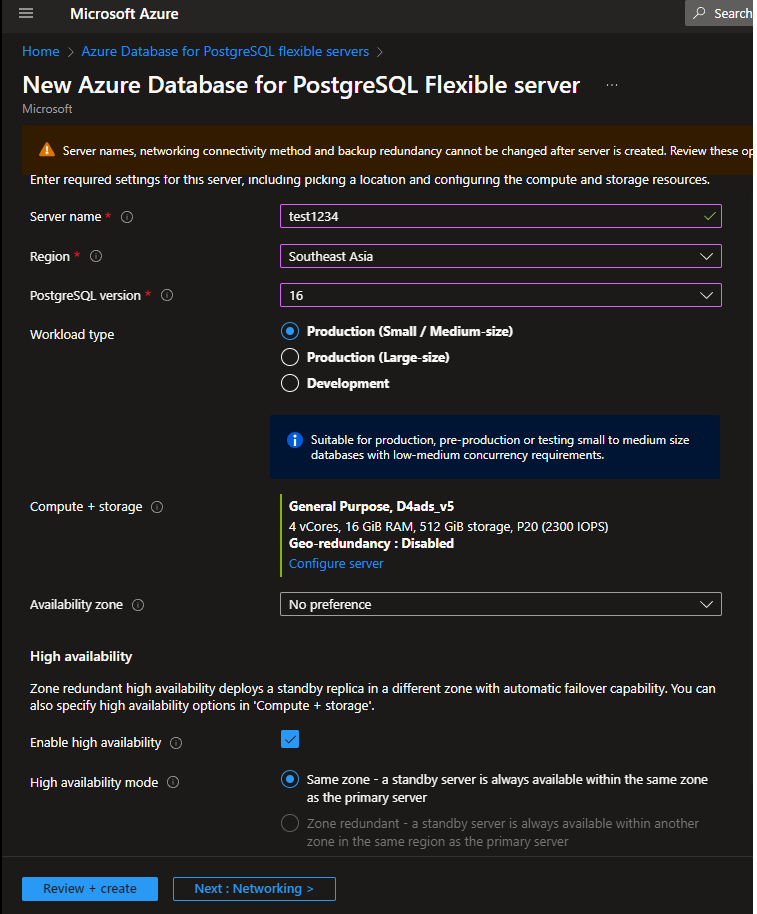Image resolution: width=757 pixels, height=914 pixels.
Task: Open Azure Database for PostgreSQL flexible servers breadcrumb
Action: [225, 51]
